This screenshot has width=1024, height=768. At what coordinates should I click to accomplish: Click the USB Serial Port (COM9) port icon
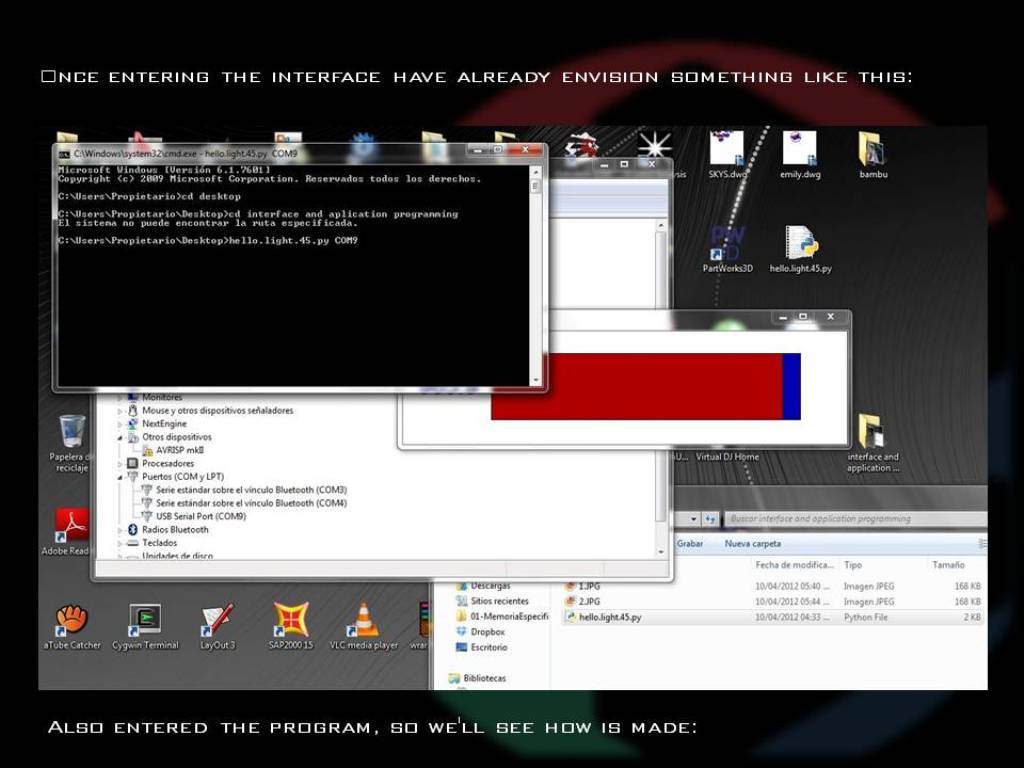[147, 516]
